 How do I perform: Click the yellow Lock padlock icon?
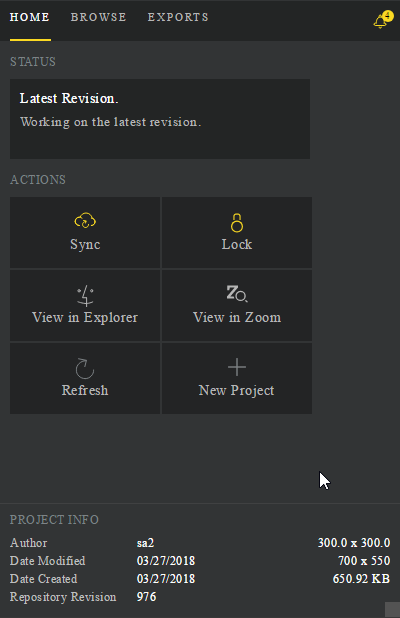point(237,223)
